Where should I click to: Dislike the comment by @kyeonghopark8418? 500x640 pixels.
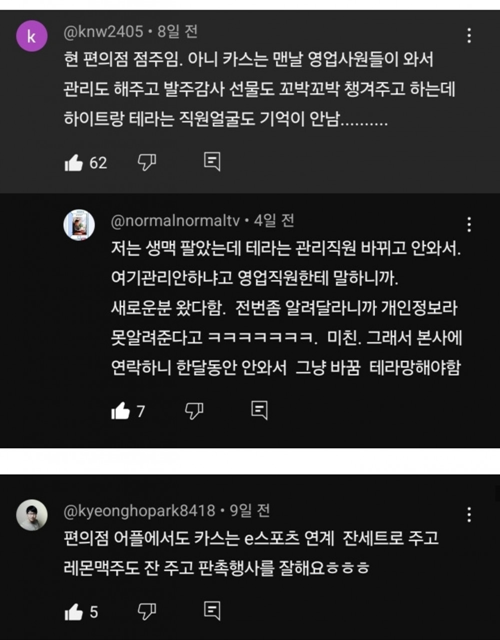coord(147,612)
